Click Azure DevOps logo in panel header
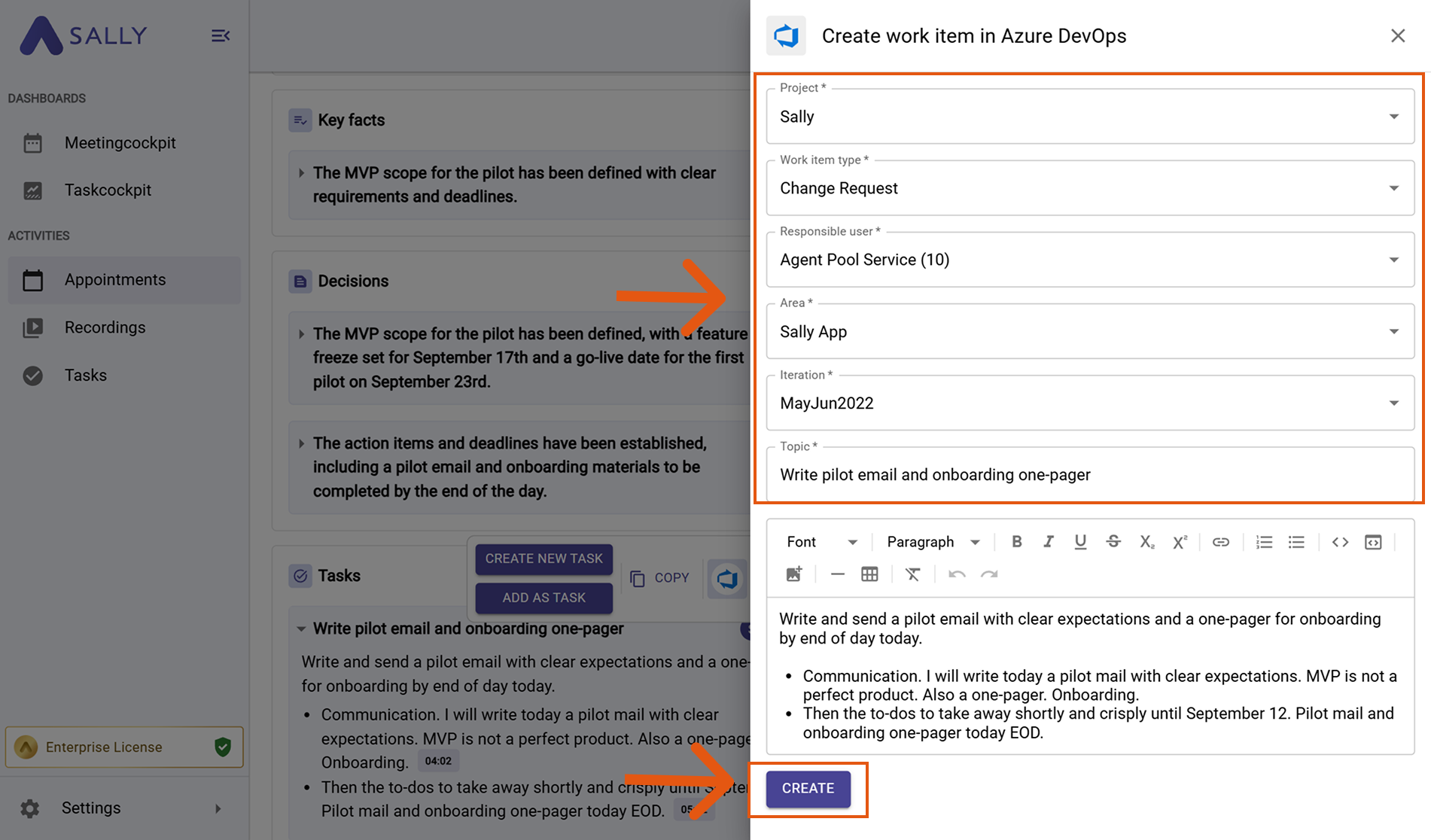 pyautogui.click(x=786, y=35)
